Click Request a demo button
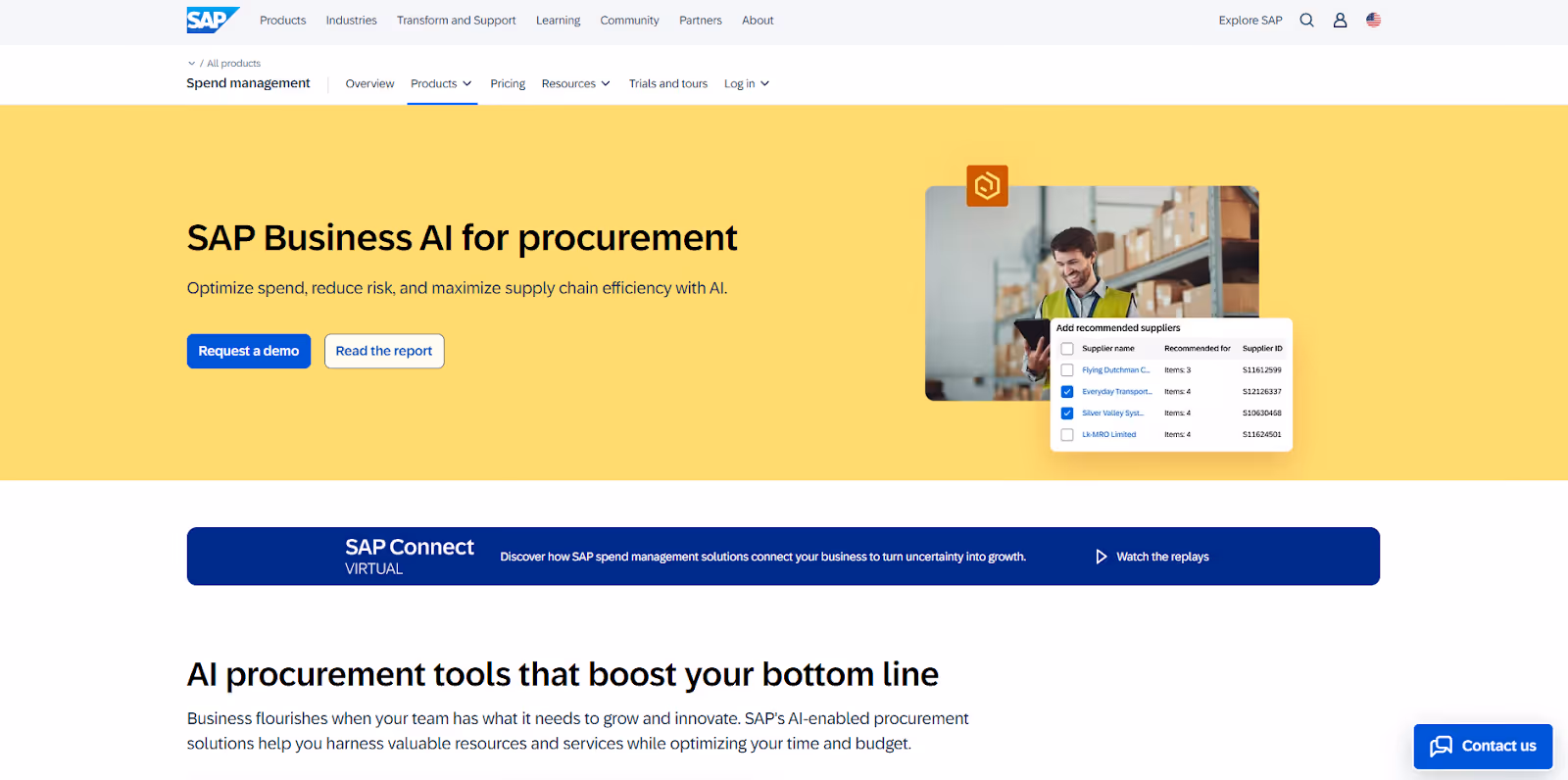This screenshot has width=1568, height=780. 249,351
